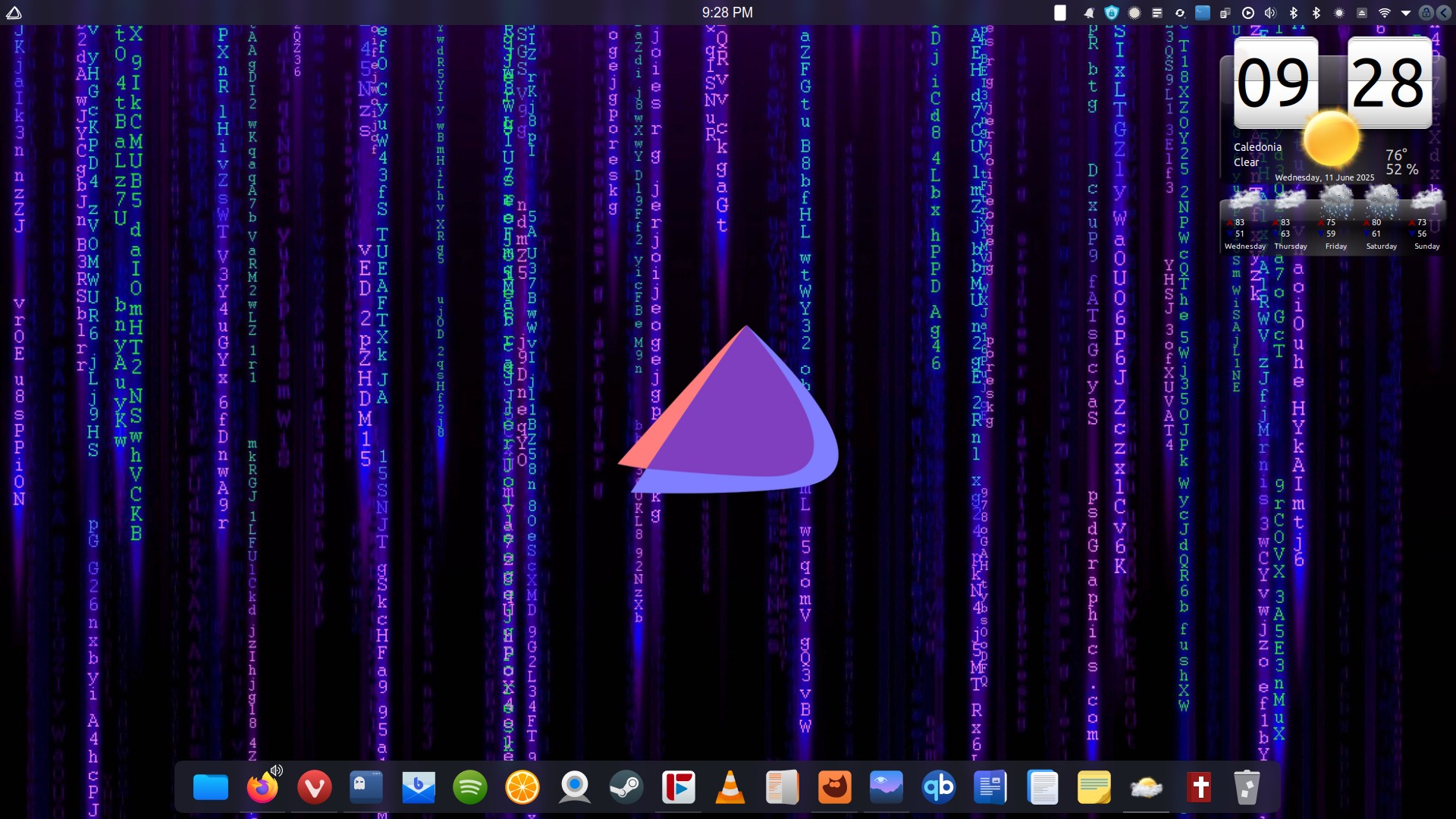This screenshot has width=1456, height=819.
Task: Open the screen brightness sun tray icon
Action: click(x=1339, y=13)
